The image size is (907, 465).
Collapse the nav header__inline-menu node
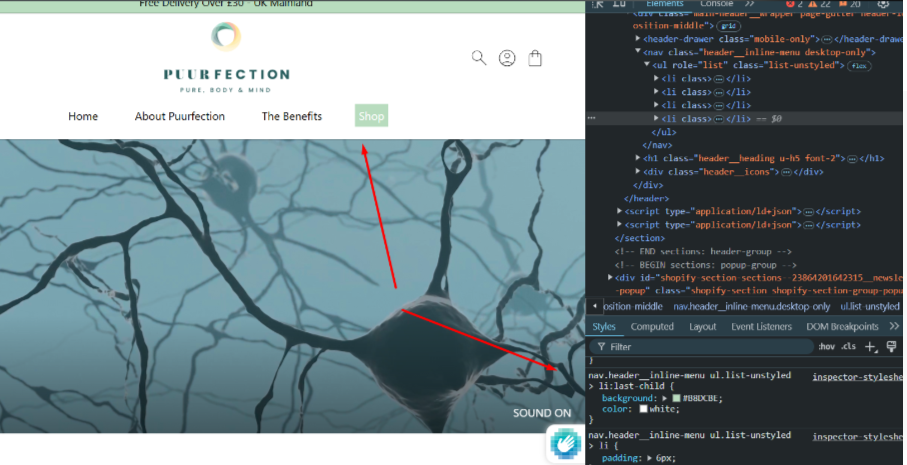coord(638,51)
